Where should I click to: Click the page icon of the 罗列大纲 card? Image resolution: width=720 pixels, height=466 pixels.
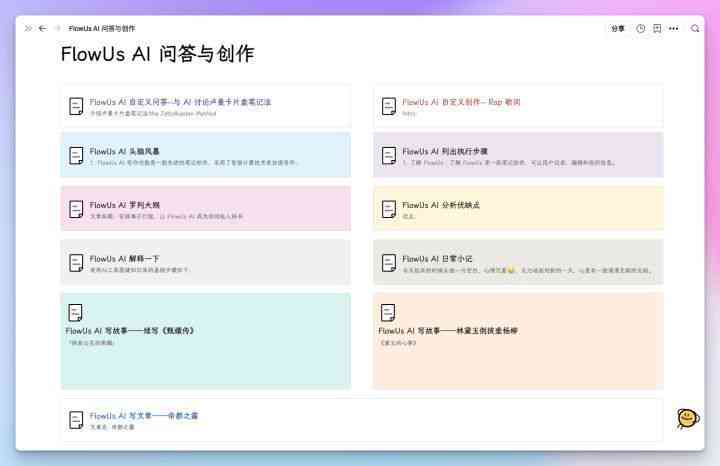pos(76,209)
